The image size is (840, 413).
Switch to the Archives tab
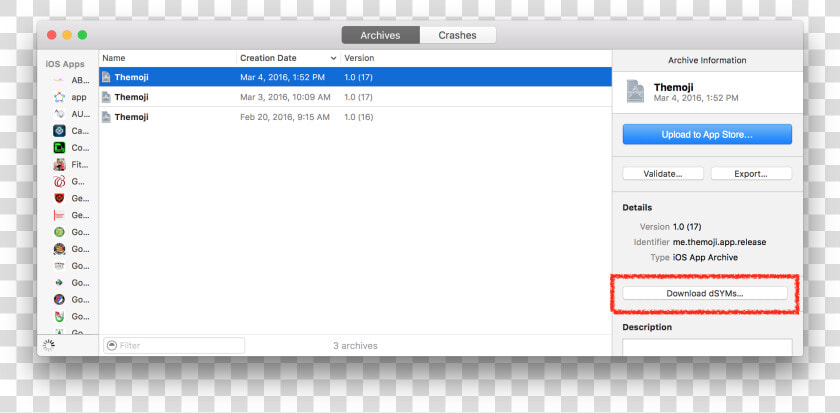tap(380, 35)
